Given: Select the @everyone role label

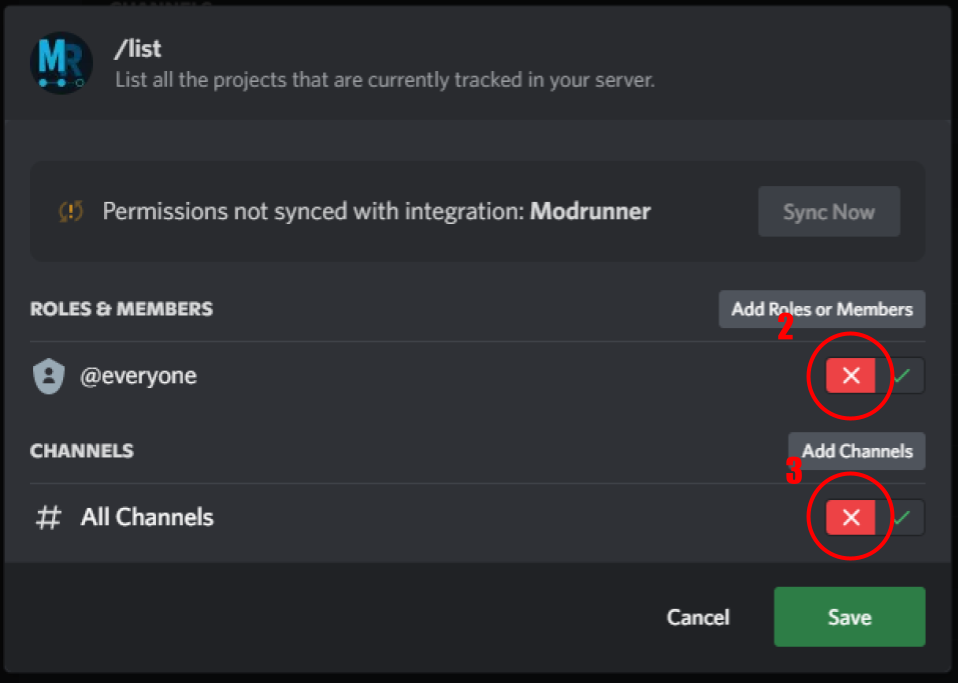Looking at the screenshot, I should pyautogui.click(x=138, y=377).
